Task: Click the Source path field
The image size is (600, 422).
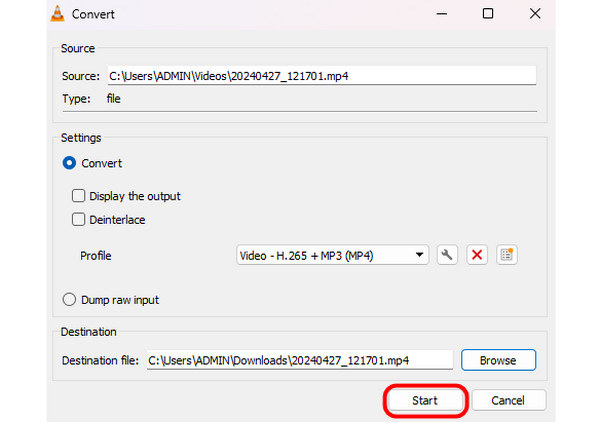Action: (321, 76)
